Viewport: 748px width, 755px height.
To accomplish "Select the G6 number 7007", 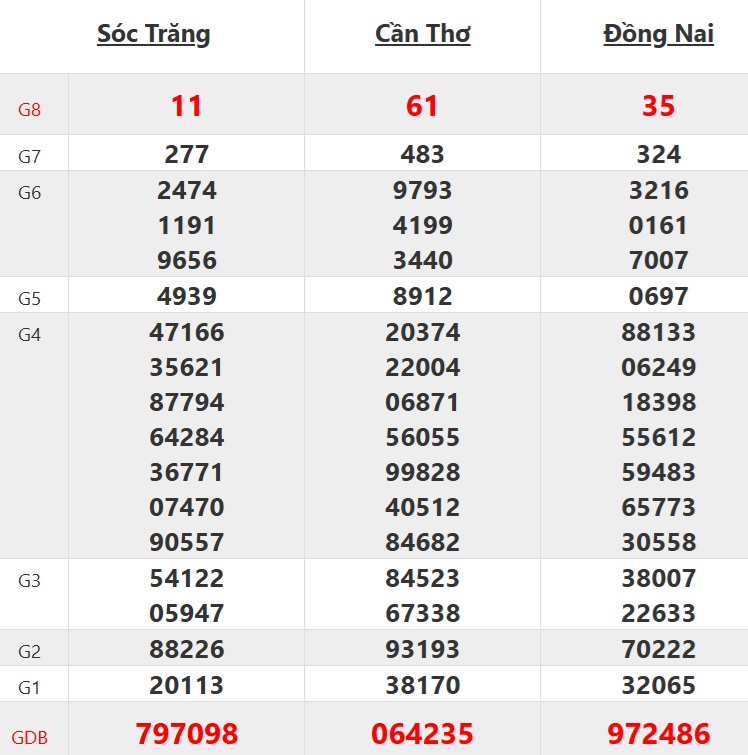I will [658, 261].
